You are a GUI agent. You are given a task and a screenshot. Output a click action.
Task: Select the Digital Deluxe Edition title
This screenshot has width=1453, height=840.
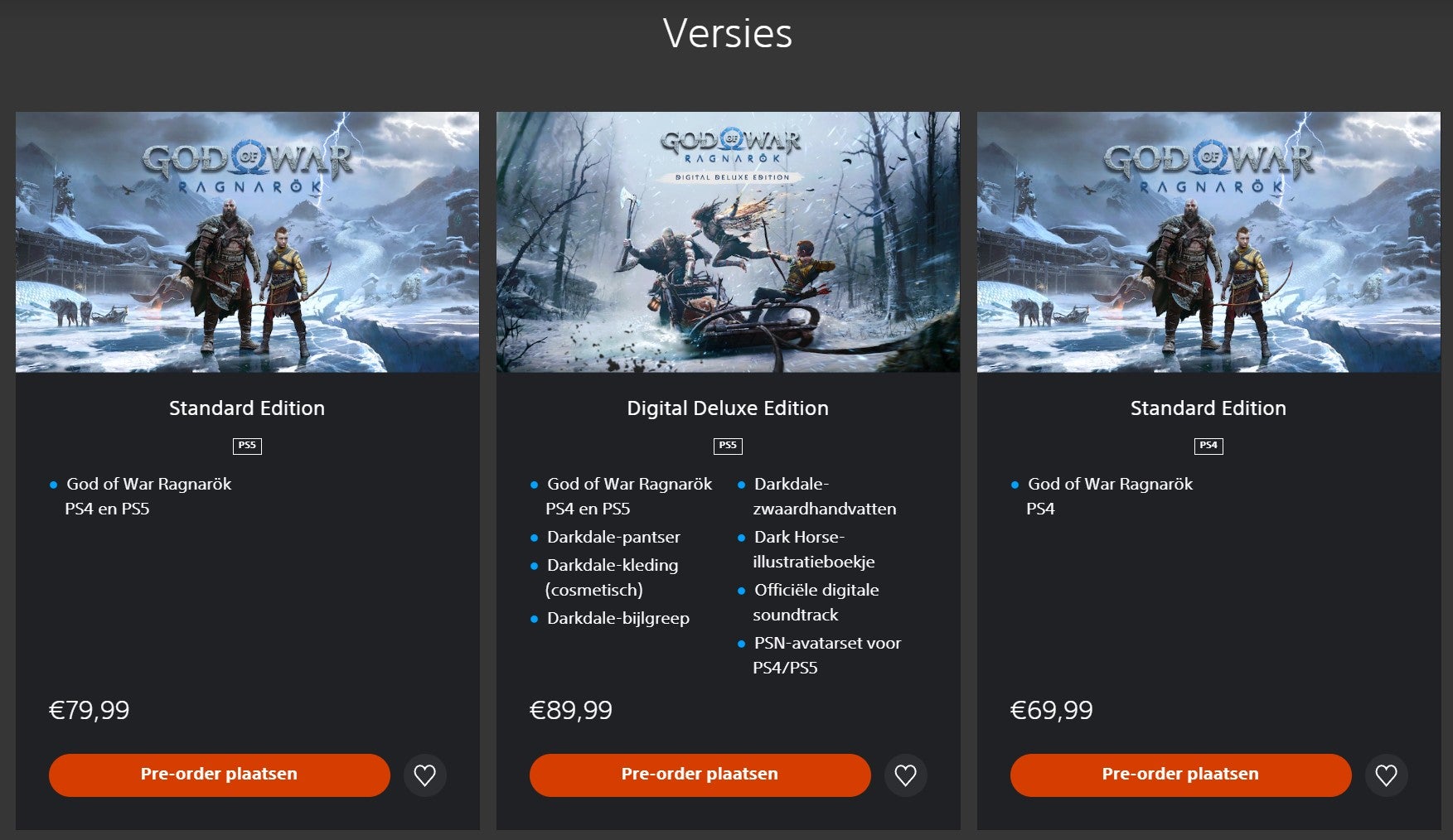728,408
